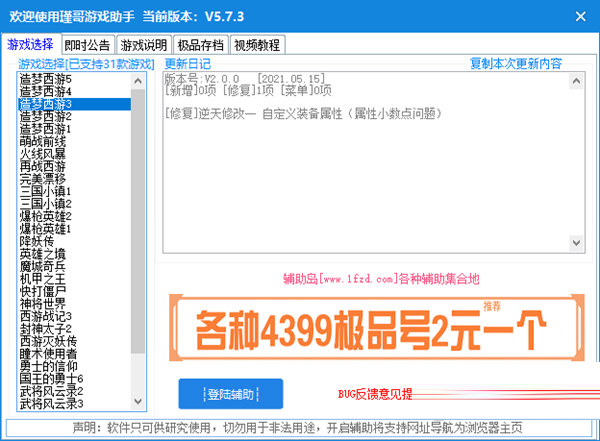Viewport: 600px width, 441px height.
Task: Select 武将风云录3 in the game list
Action: pyautogui.click(x=75, y=403)
